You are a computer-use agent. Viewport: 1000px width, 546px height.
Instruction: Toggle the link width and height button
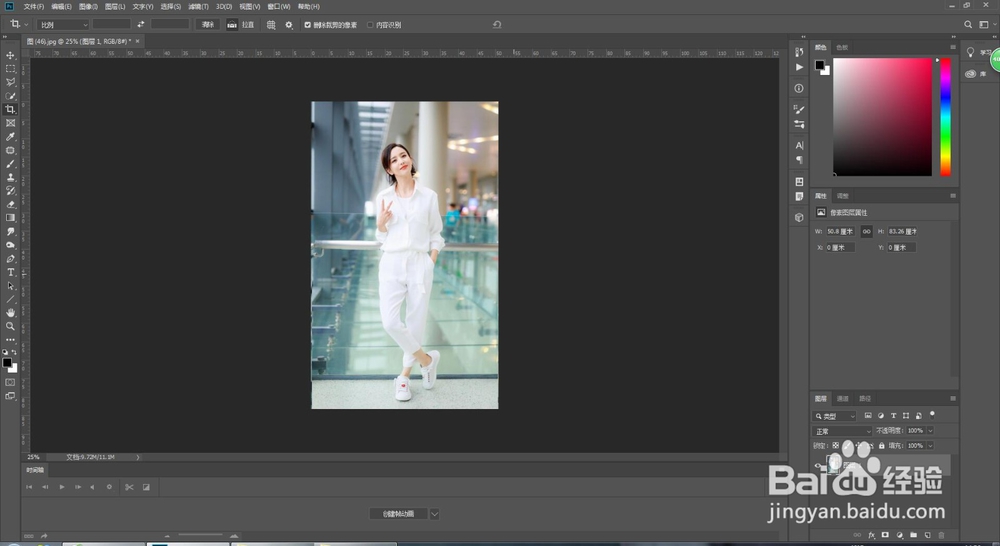click(867, 231)
